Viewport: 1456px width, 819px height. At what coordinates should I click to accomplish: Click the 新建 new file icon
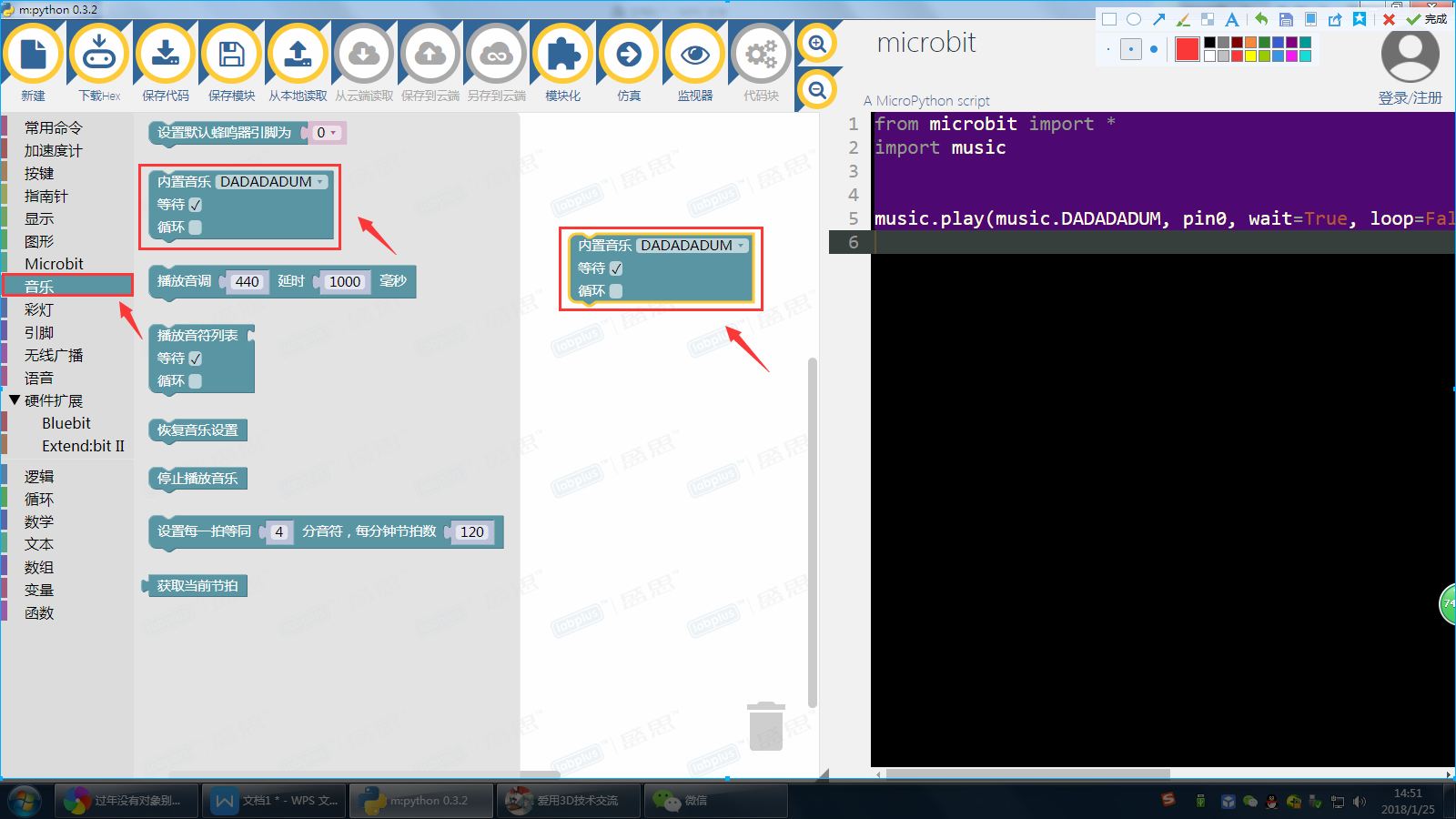tap(34, 55)
